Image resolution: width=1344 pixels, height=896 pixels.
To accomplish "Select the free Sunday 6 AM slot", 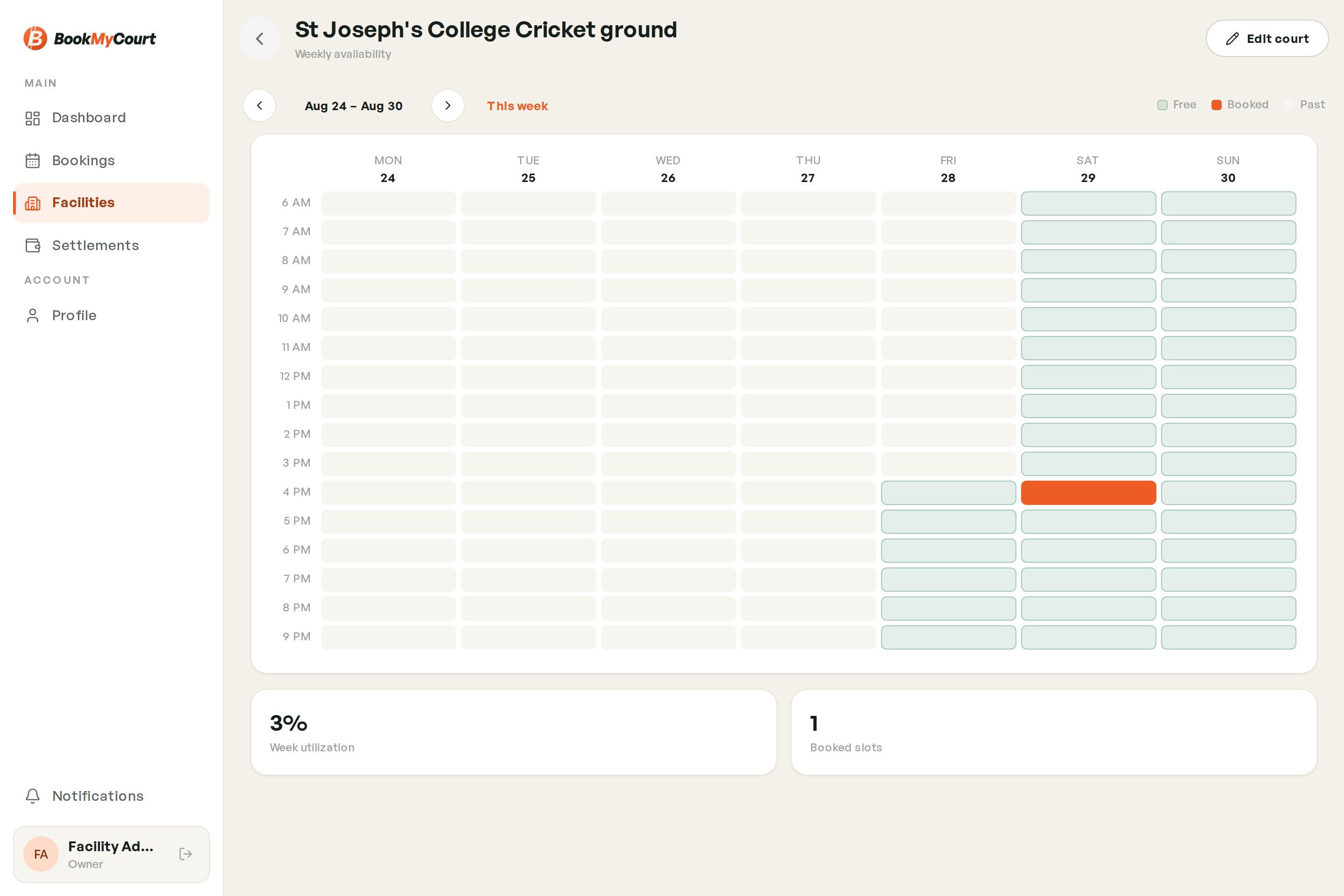I will (x=1228, y=203).
